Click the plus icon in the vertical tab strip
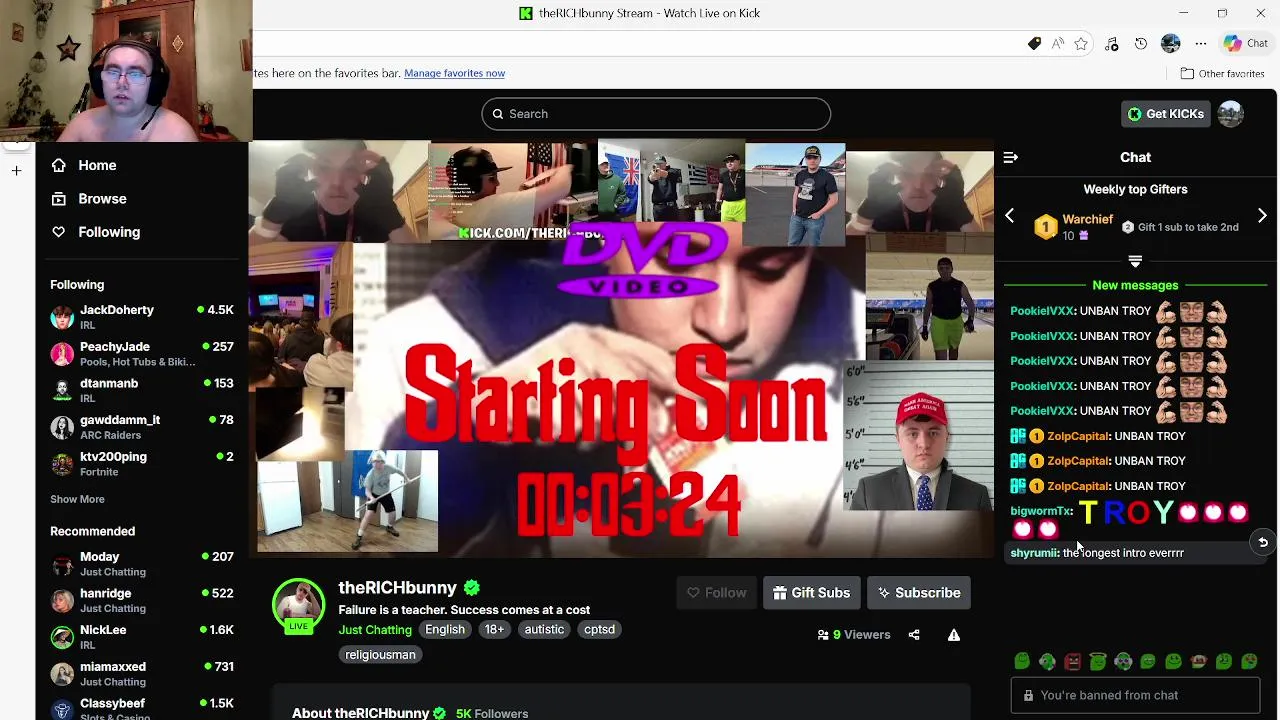Viewport: 1280px width, 720px height. [x=16, y=171]
